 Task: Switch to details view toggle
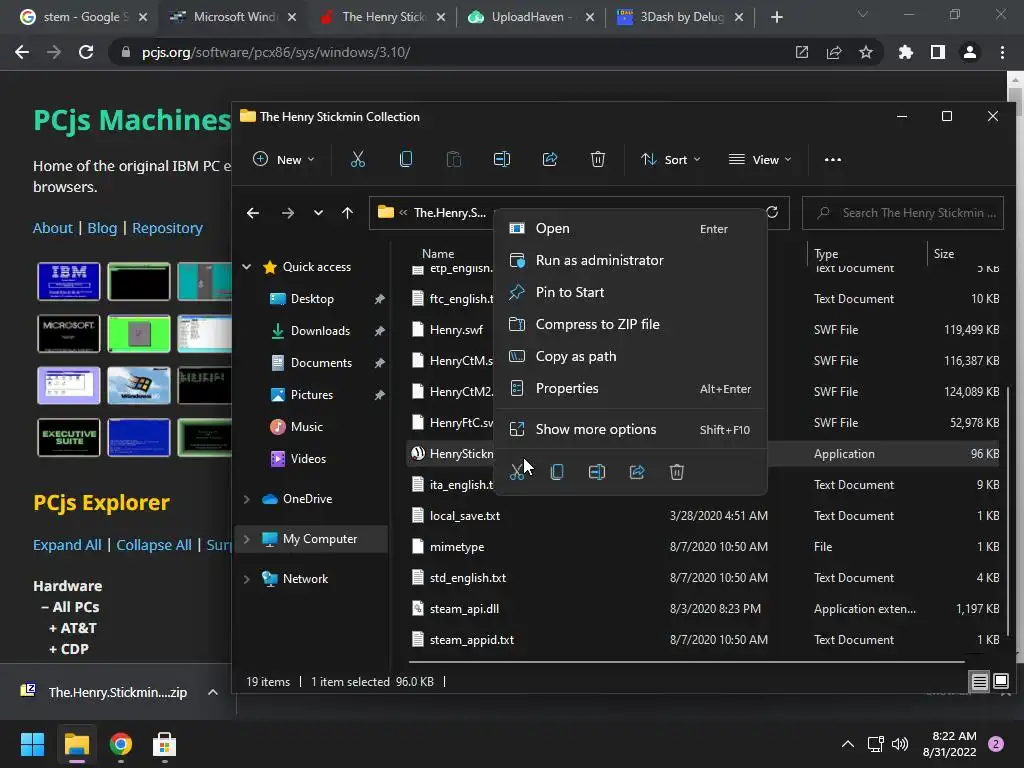(x=979, y=681)
